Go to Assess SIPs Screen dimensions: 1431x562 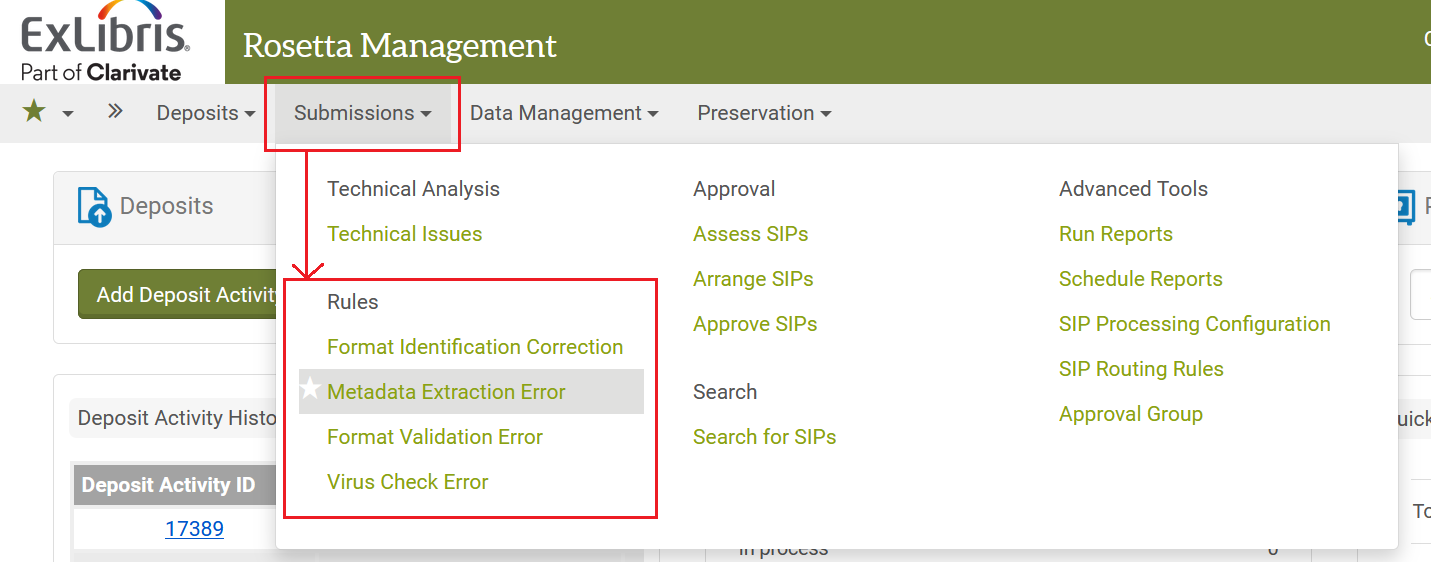coord(750,234)
